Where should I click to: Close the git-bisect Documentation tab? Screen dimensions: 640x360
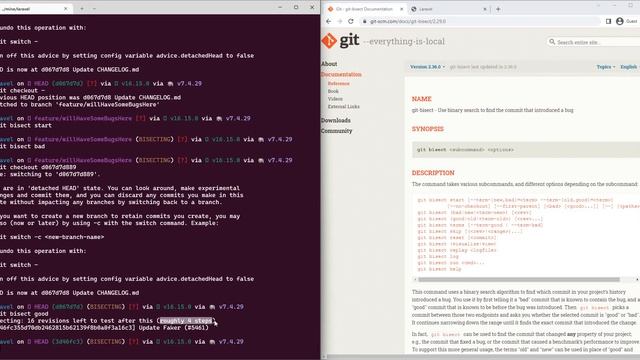tap(402, 9)
